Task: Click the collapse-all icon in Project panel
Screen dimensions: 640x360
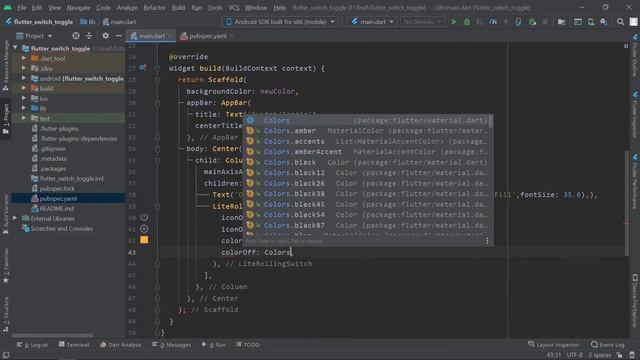Action: coord(89,36)
